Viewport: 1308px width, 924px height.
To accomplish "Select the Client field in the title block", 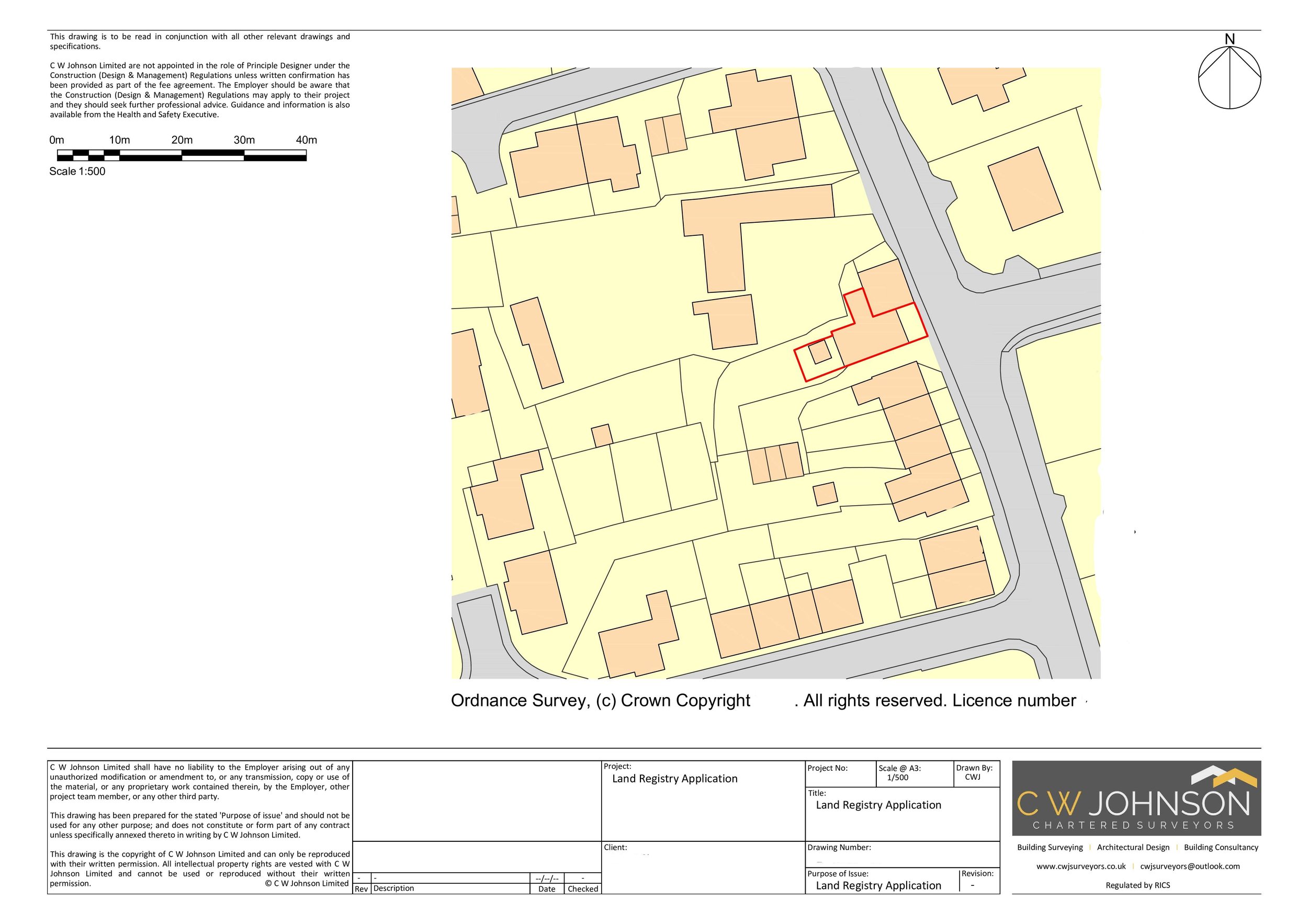I will tap(615, 847).
